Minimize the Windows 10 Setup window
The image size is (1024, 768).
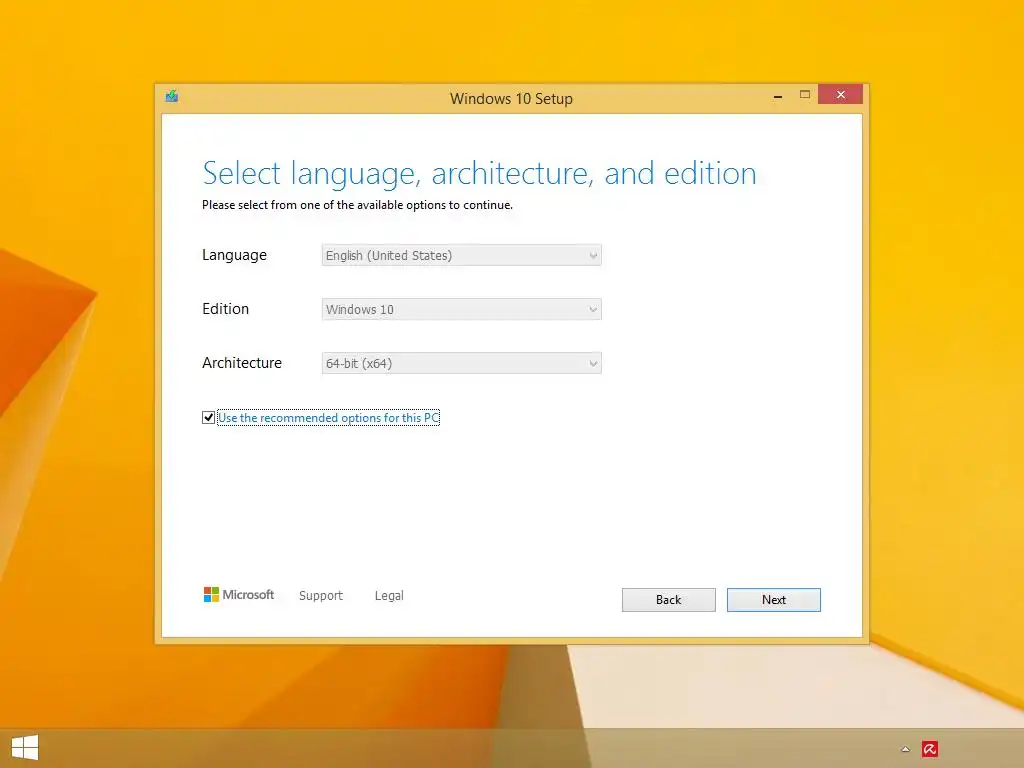point(778,95)
